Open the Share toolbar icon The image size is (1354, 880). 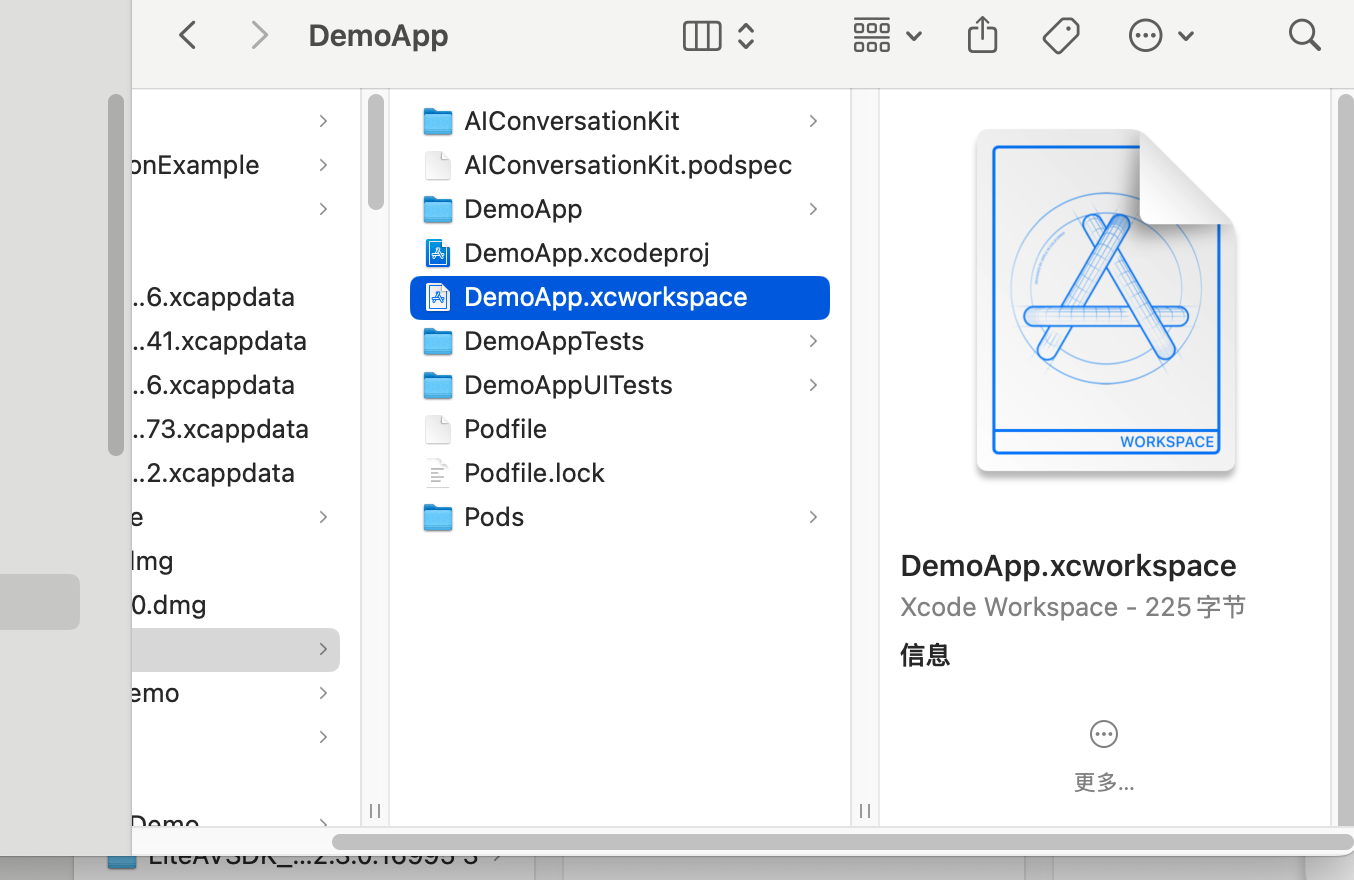tap(982, 36)
